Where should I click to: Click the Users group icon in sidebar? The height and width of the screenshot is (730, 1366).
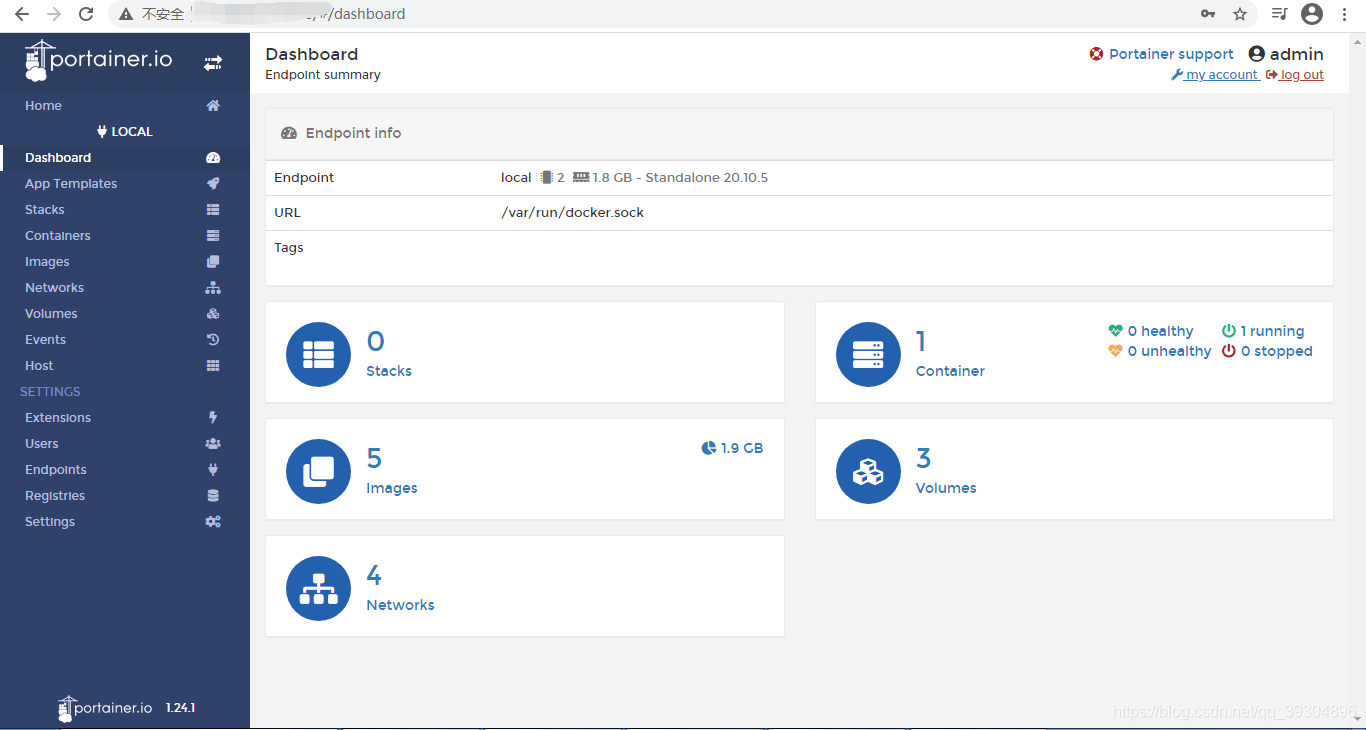[x=213, y=444]
